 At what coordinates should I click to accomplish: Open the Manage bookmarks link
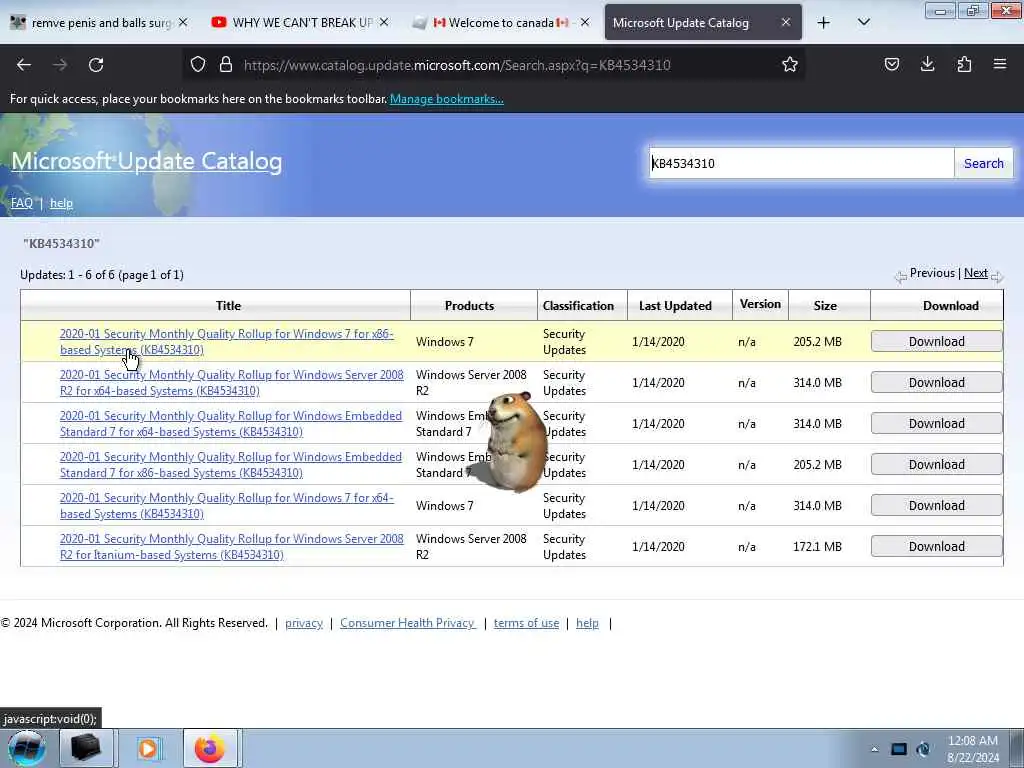[x=447, y=99]
